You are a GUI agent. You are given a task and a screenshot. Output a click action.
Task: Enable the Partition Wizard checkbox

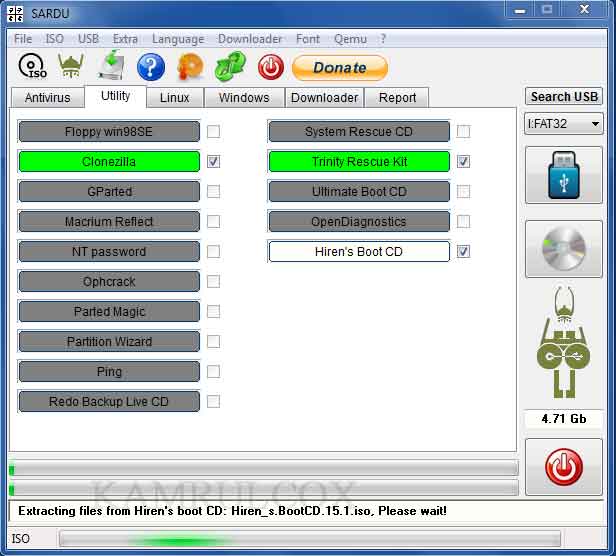coord(213,341)
